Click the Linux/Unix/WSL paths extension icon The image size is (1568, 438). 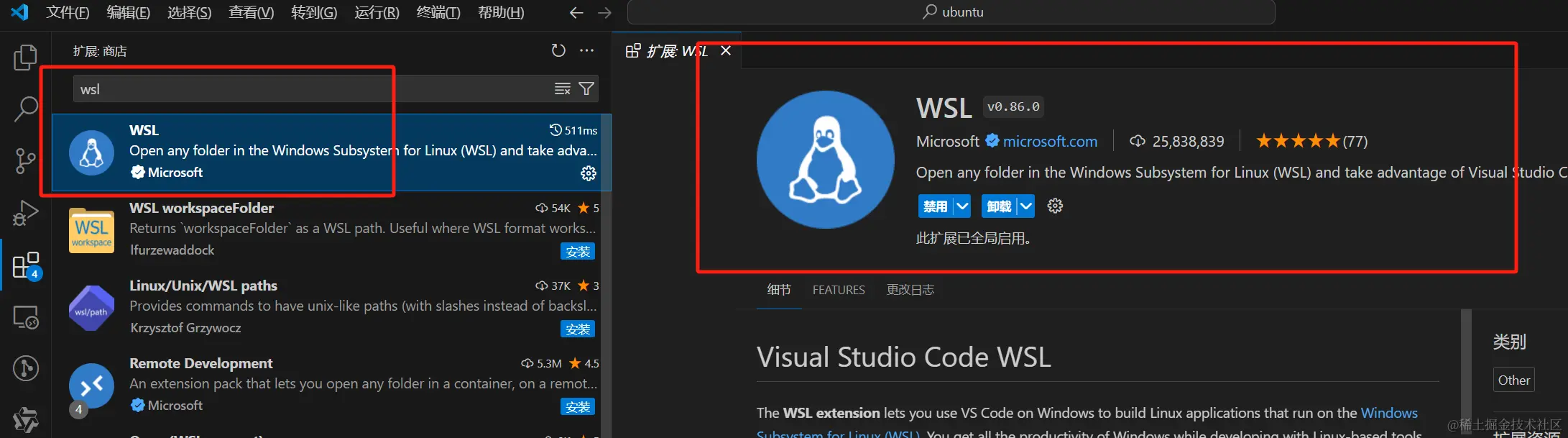[91, 308]
